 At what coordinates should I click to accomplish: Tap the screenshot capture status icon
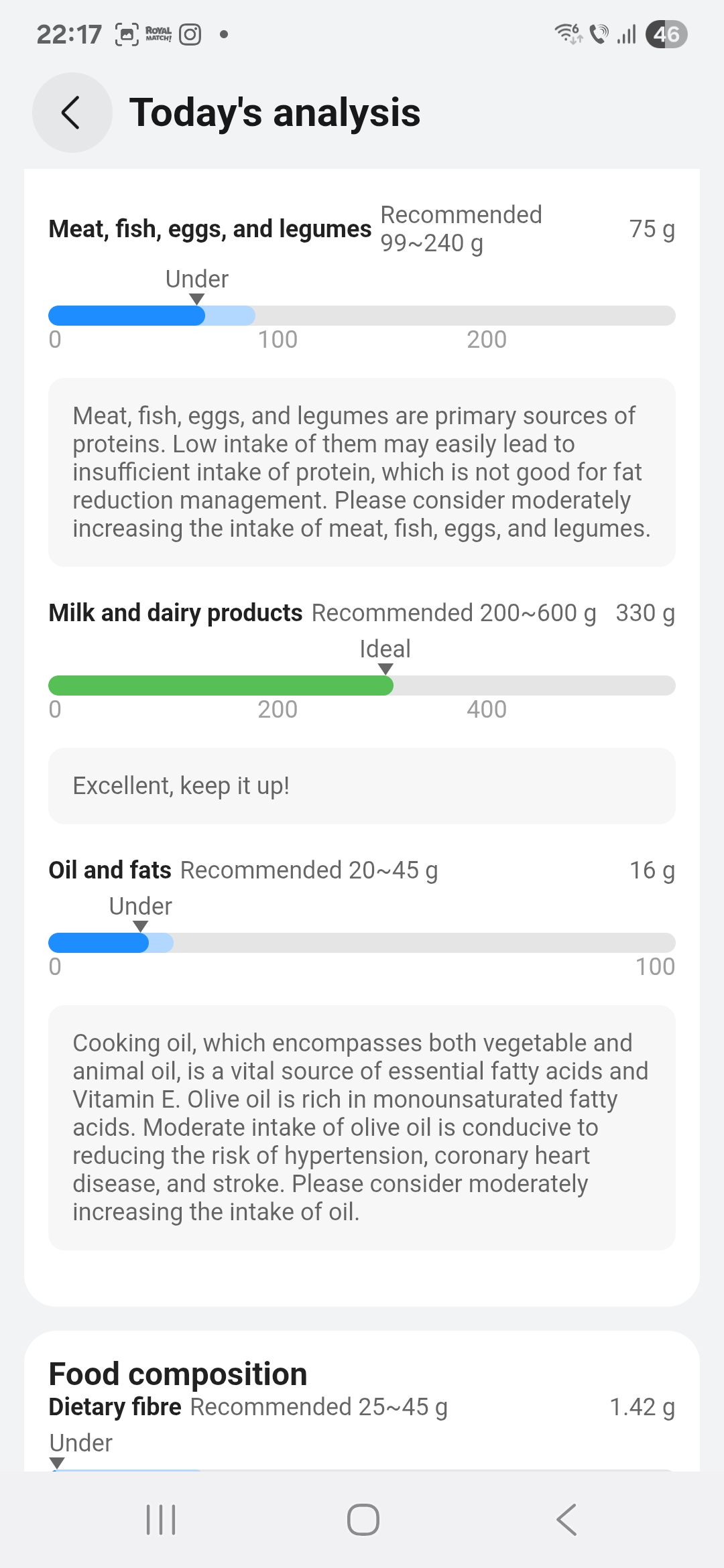click(127, 34)
